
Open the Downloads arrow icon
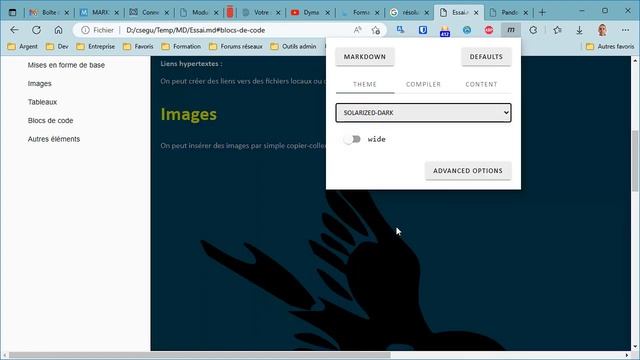[579, 30]
